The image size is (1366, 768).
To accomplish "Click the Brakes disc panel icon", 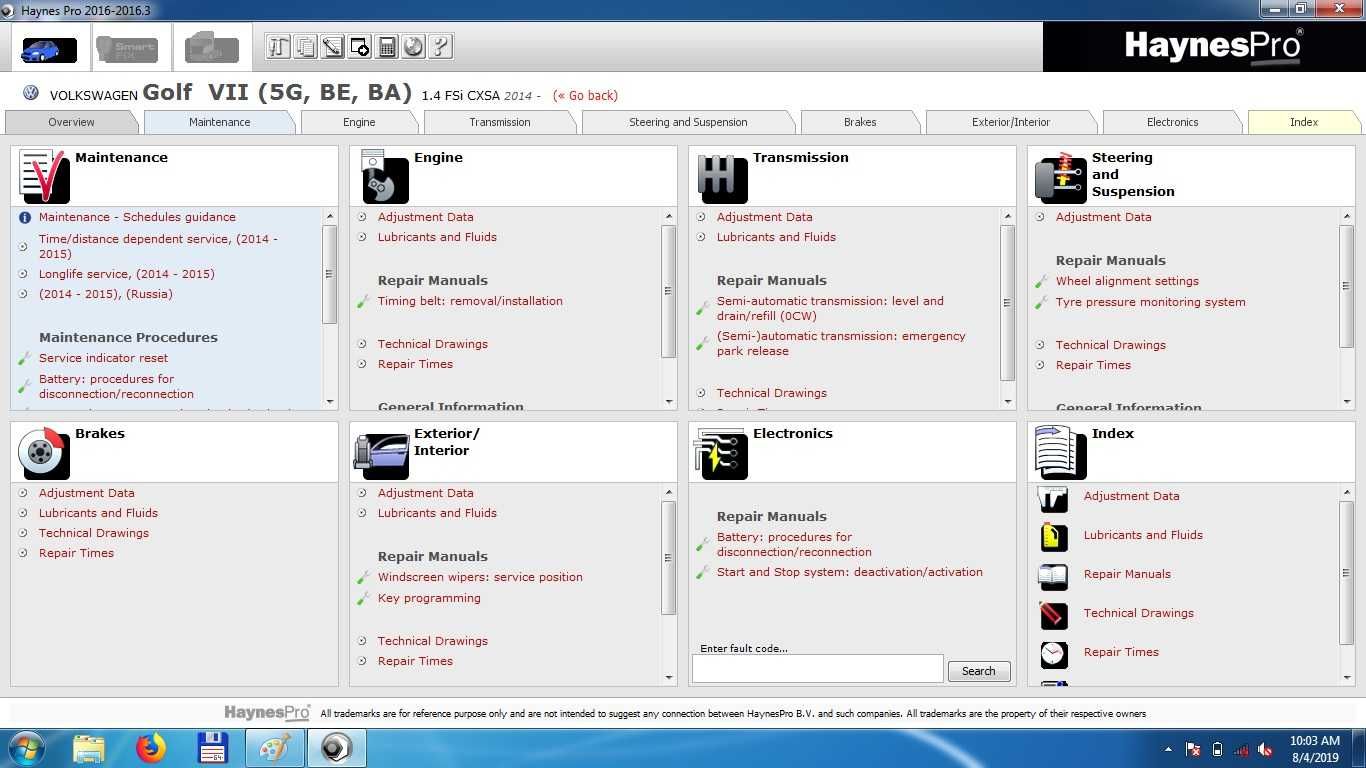I will 44,453.
